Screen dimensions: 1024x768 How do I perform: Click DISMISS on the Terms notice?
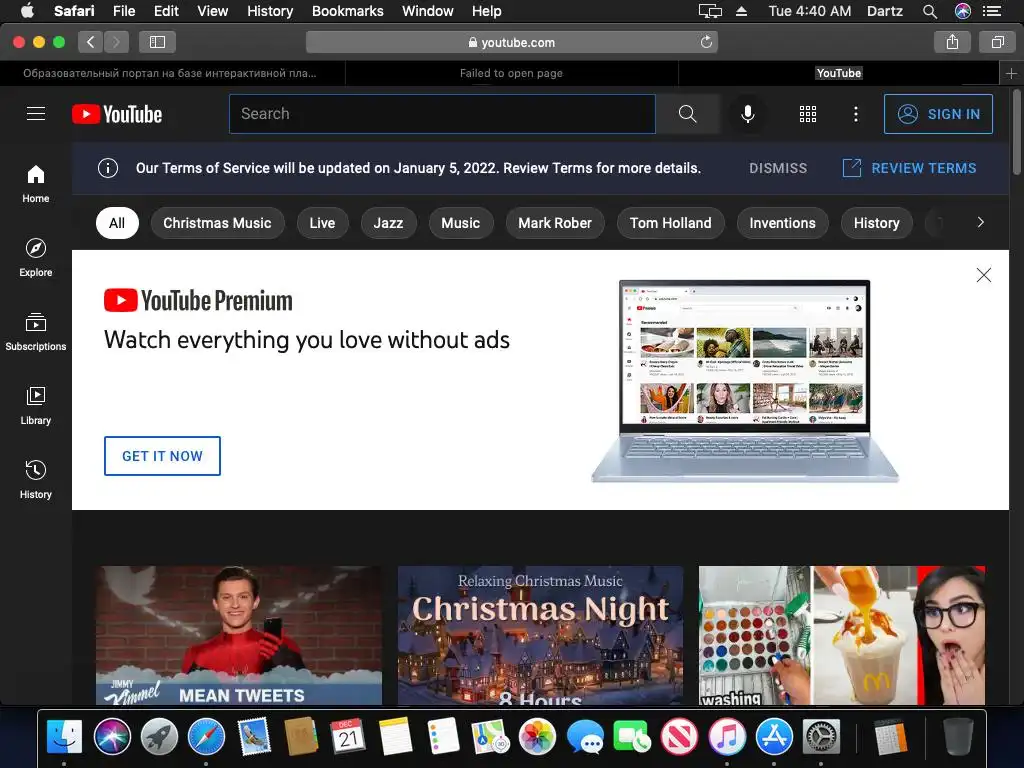pos(778,168)
